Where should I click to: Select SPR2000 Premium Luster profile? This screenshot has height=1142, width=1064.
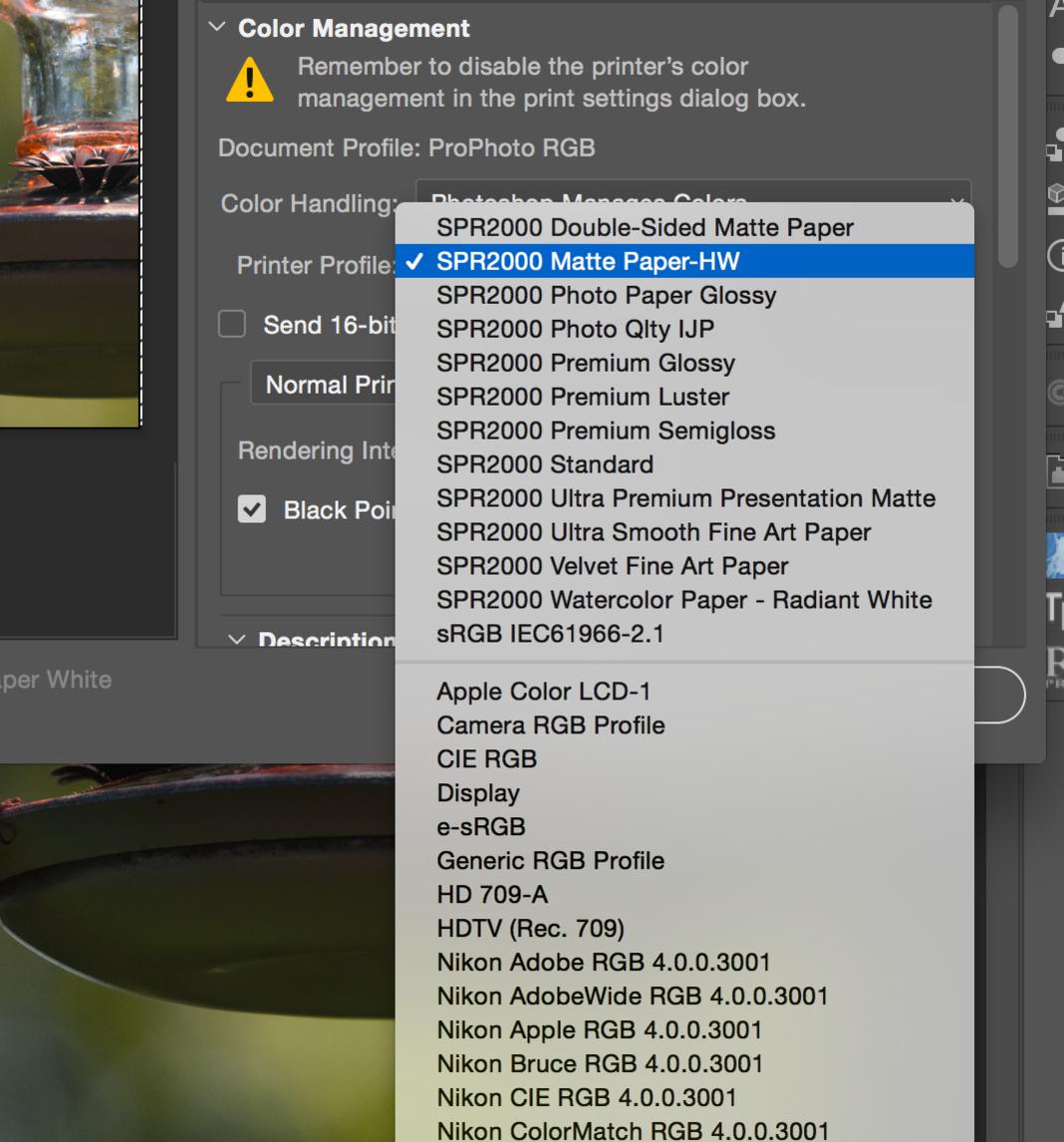pyautogui.click(x=583, y=397)
